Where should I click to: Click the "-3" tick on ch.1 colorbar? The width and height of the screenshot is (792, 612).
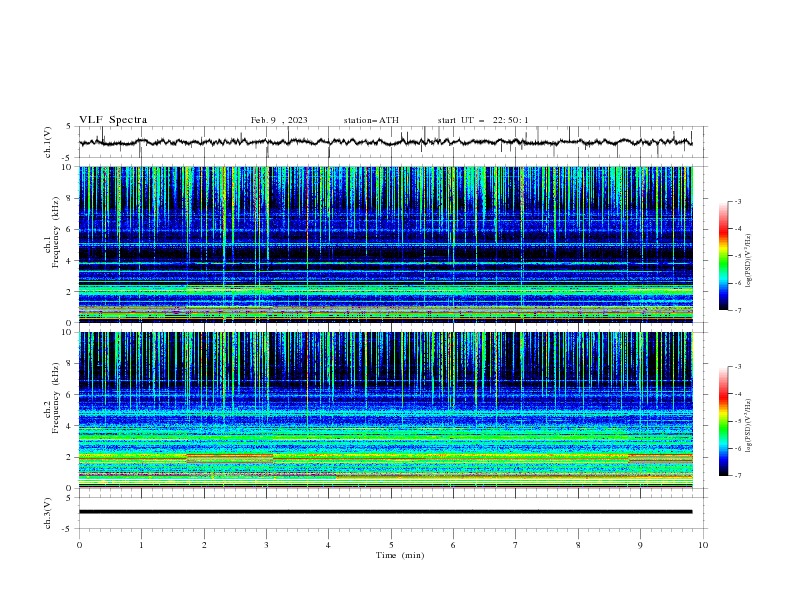coord(737,201)
